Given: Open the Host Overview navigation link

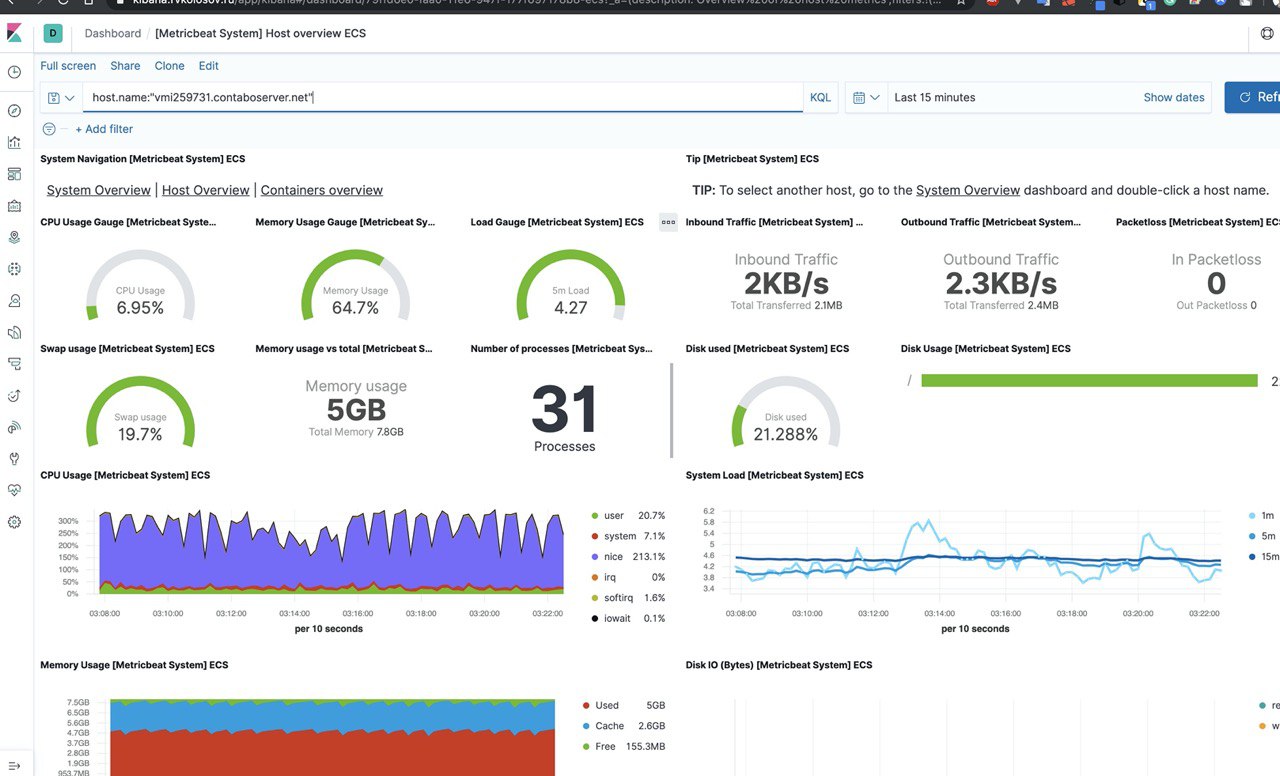Looking at the screenshot, I should 206,190.
